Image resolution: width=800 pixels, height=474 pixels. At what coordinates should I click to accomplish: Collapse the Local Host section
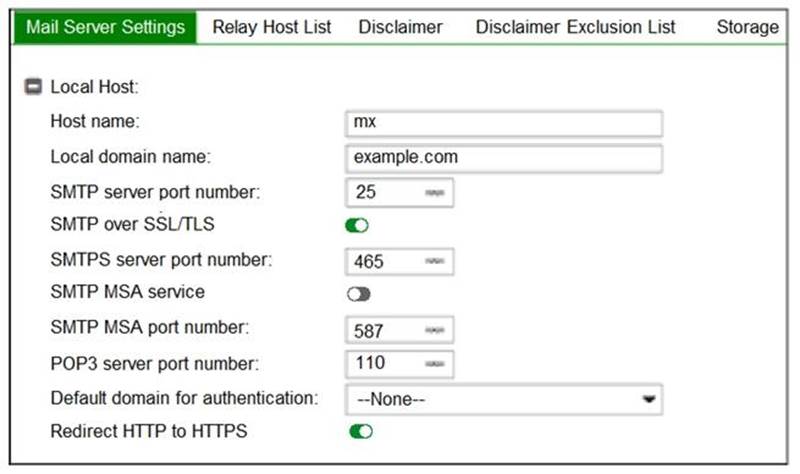click(x=32, y=87)
